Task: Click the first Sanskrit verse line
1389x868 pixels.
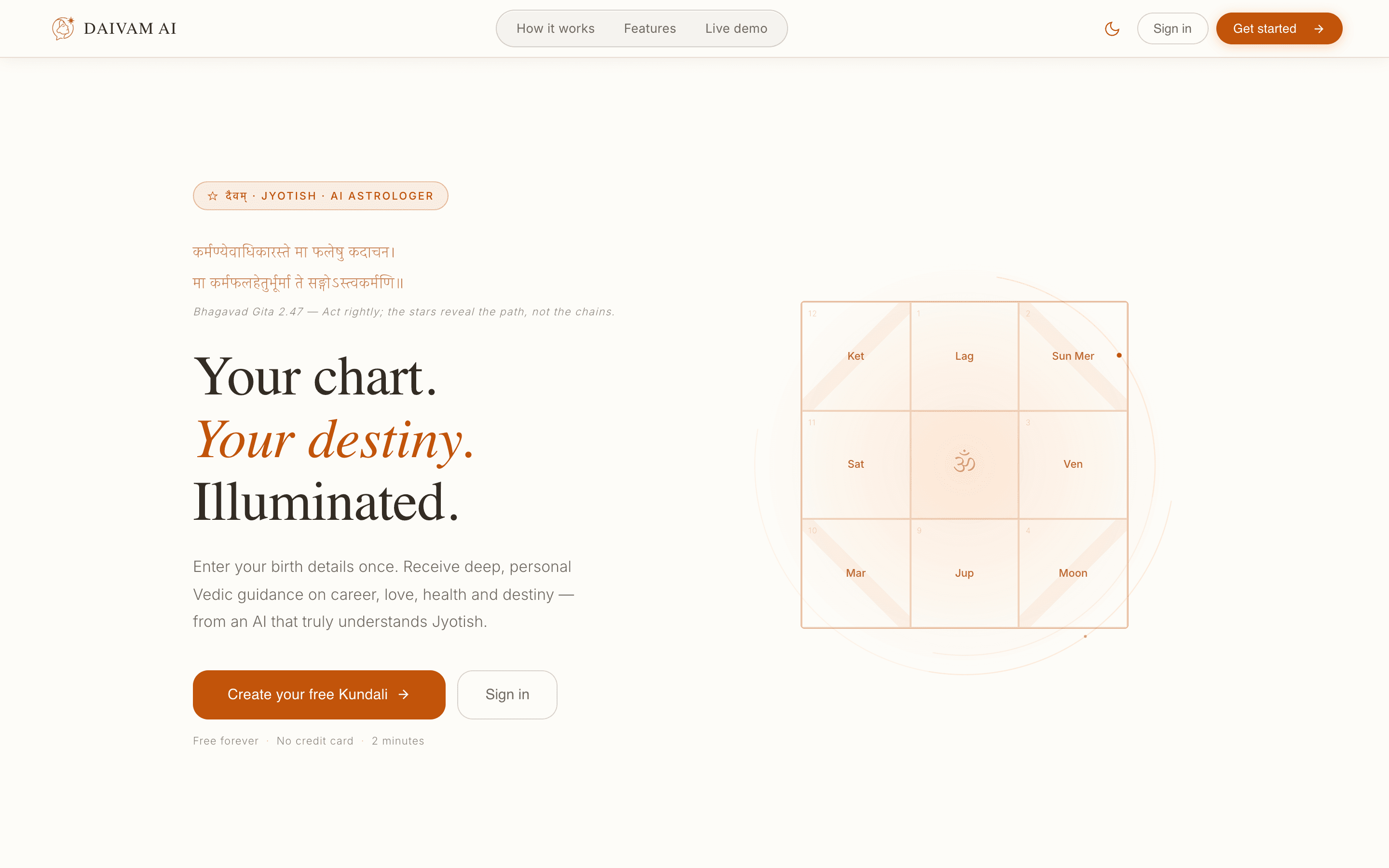Action: click(x=294, y=251)
